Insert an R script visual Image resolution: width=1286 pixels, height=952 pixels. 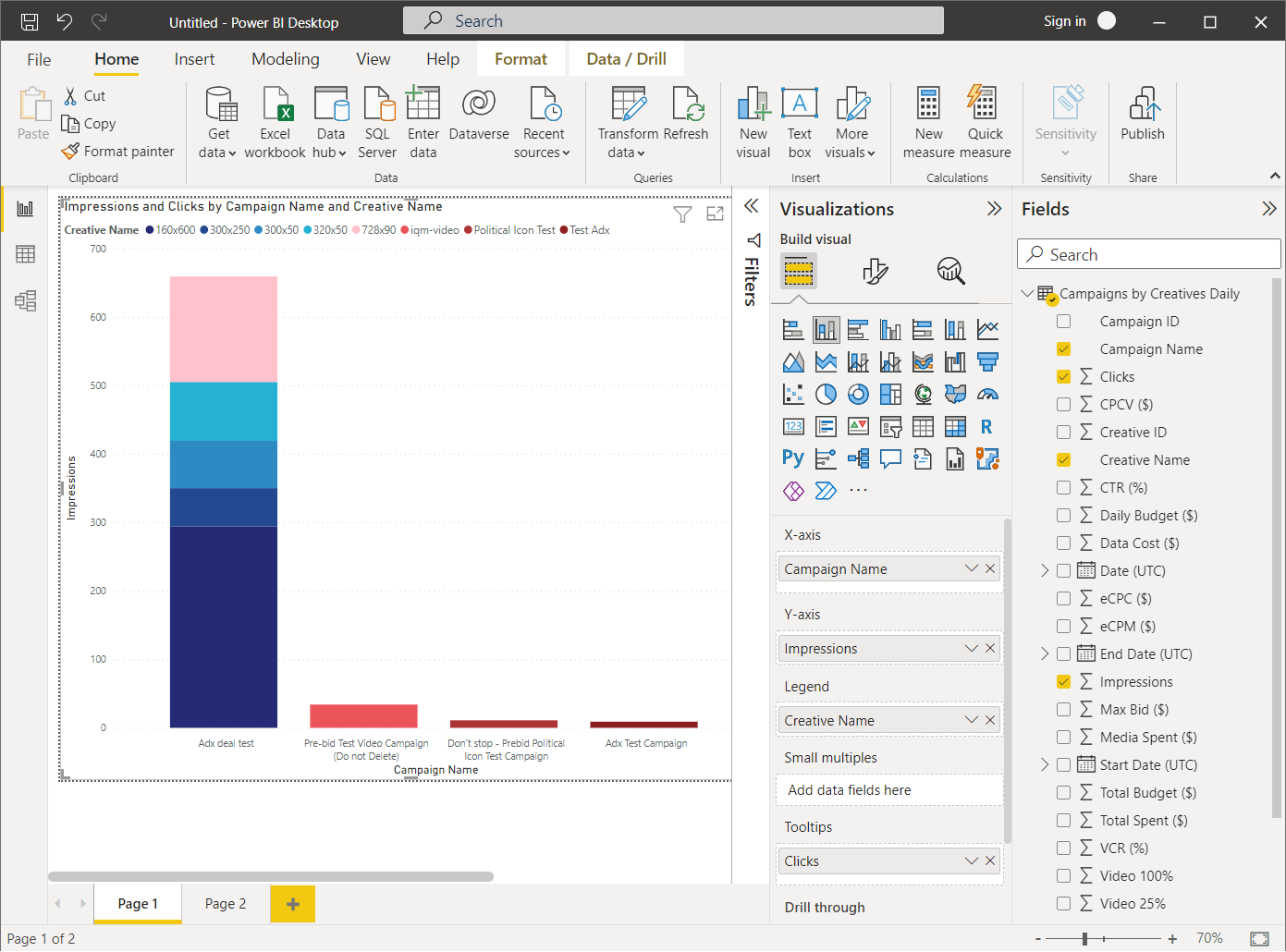click(x=986, y=427)
